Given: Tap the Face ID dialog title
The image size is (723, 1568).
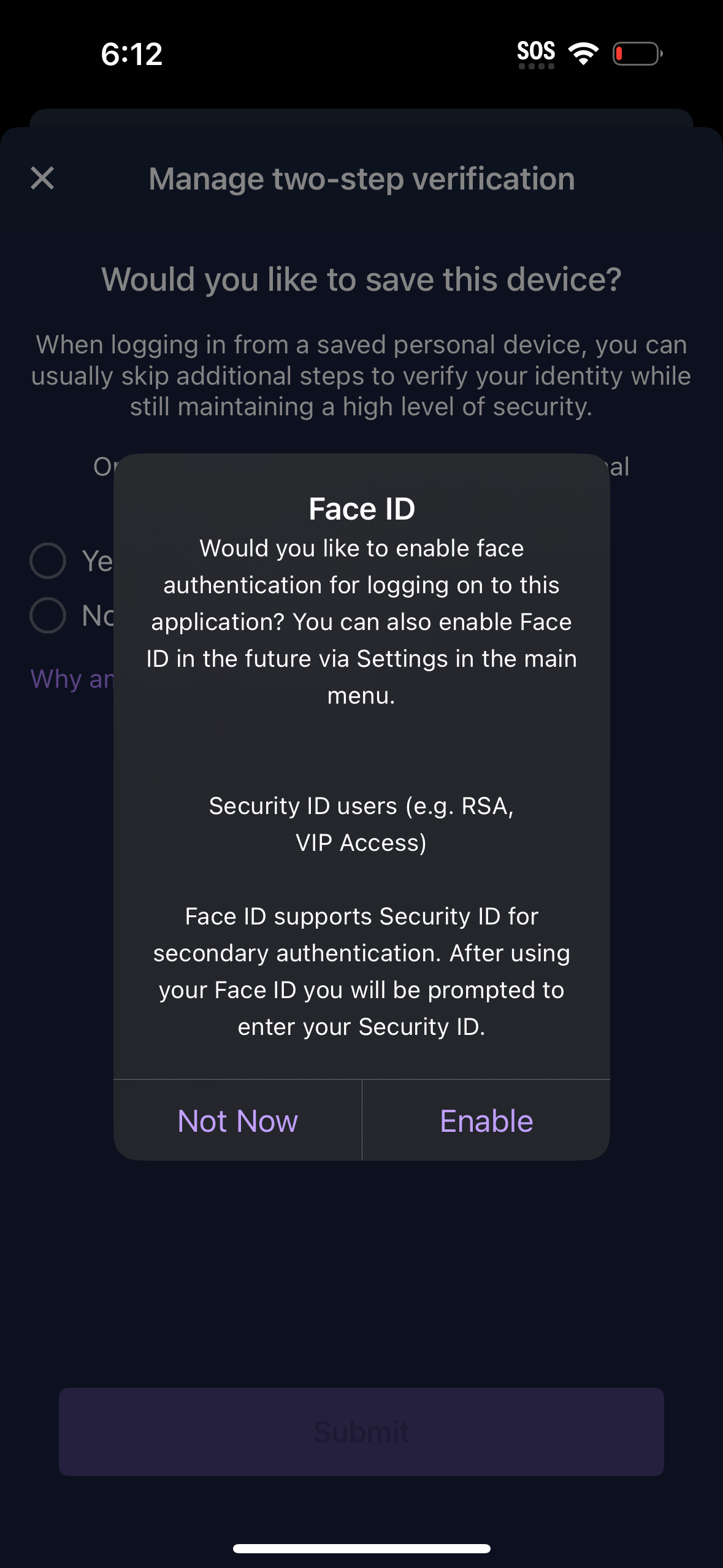Looking at the screenshot, I should [362, 509].
